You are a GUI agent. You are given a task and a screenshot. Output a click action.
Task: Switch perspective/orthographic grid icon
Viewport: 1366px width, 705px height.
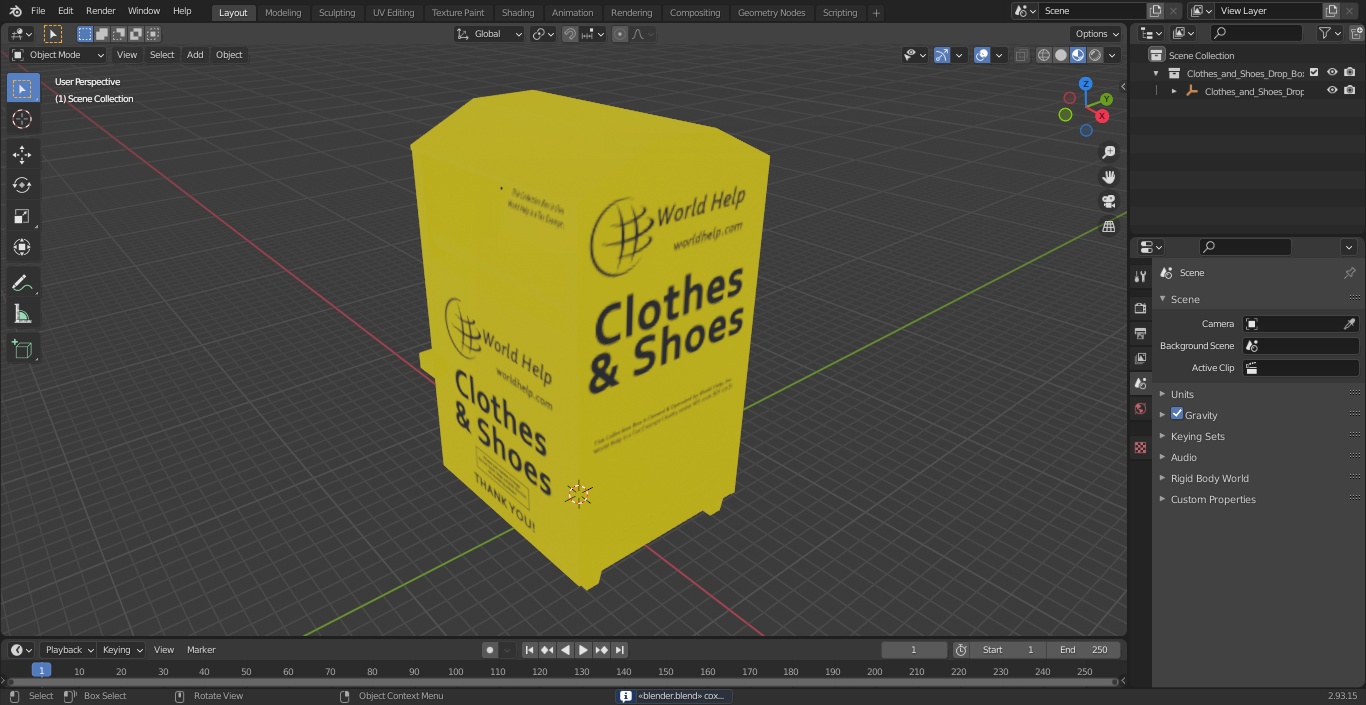1108,227
